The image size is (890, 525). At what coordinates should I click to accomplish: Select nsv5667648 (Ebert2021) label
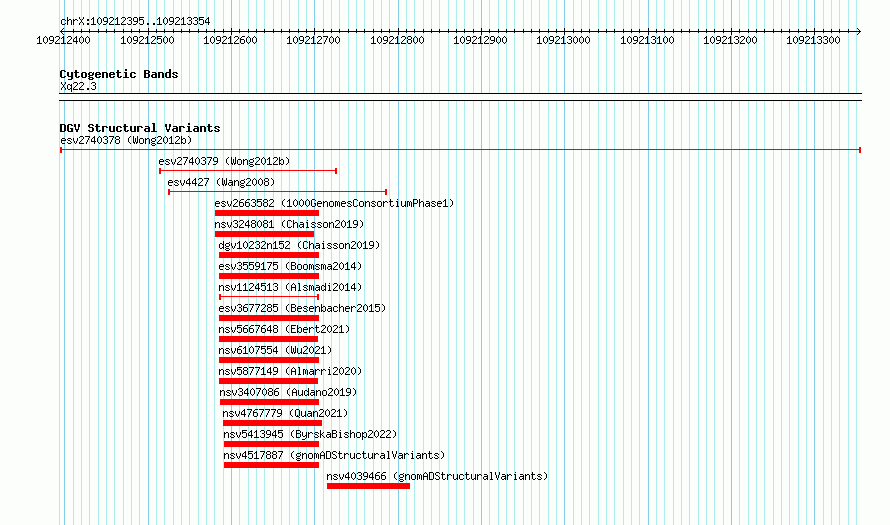(284, 329)
